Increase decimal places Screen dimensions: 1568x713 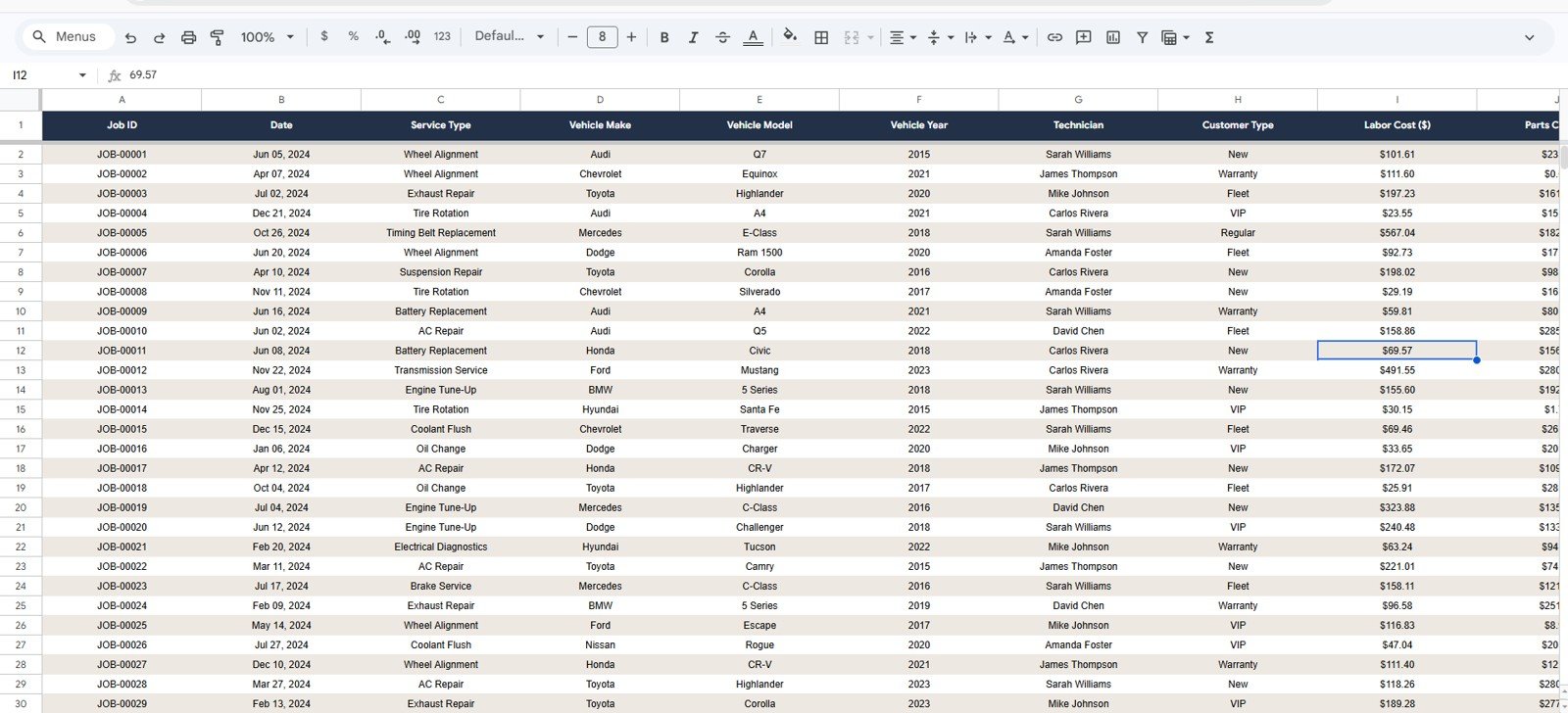413,36
